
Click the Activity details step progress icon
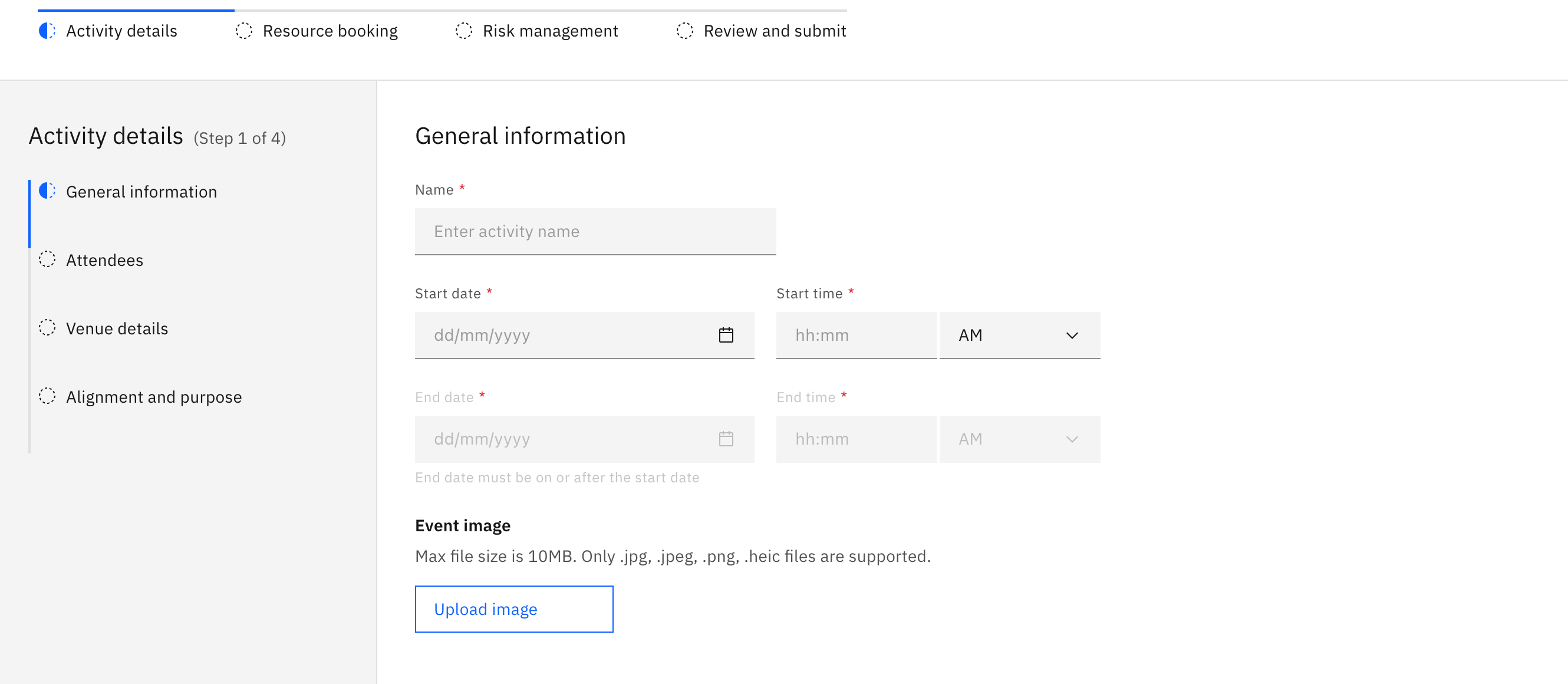pyautogui.click(x=47, y=31)
